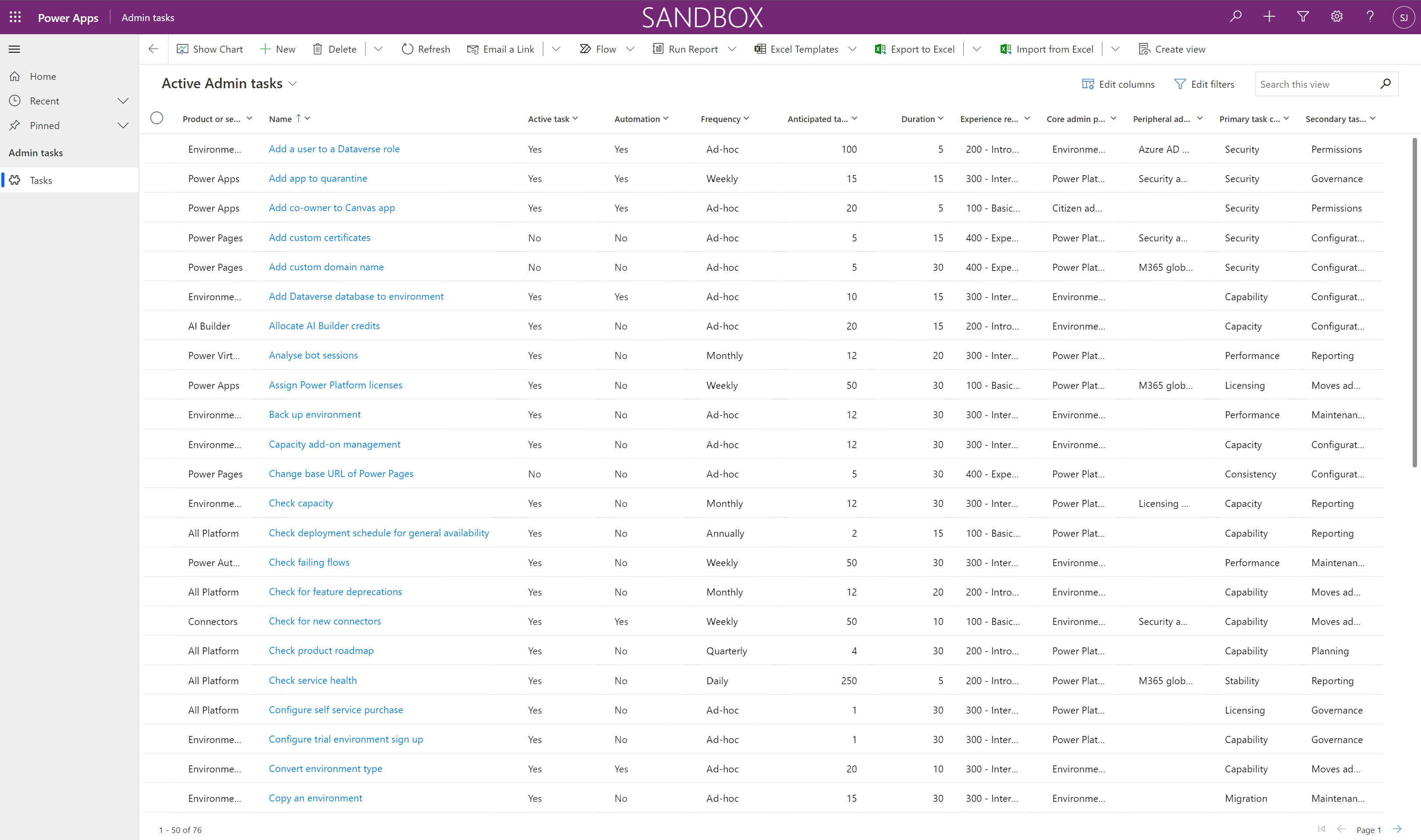Click the Email a Link icon
This screenshot has width=1421, height=840.
click(x=471, y=49)
